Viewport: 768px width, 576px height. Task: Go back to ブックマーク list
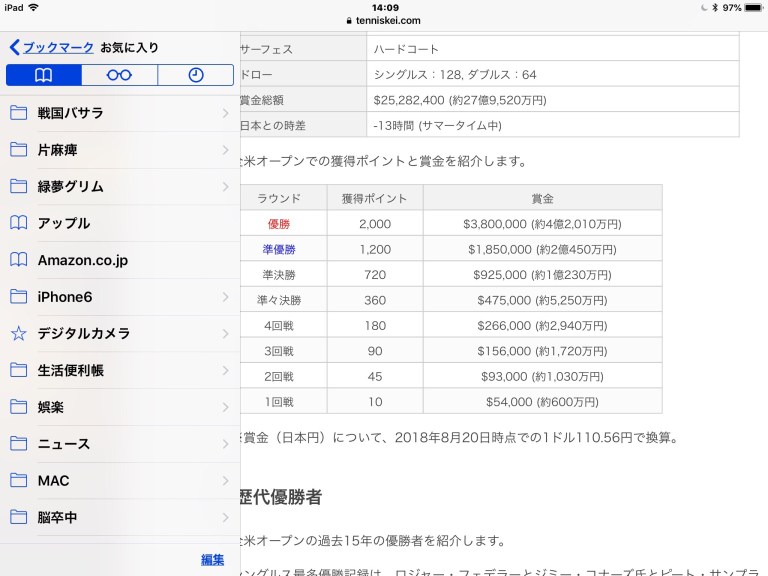pyautogui.click(x=52, y=47)
